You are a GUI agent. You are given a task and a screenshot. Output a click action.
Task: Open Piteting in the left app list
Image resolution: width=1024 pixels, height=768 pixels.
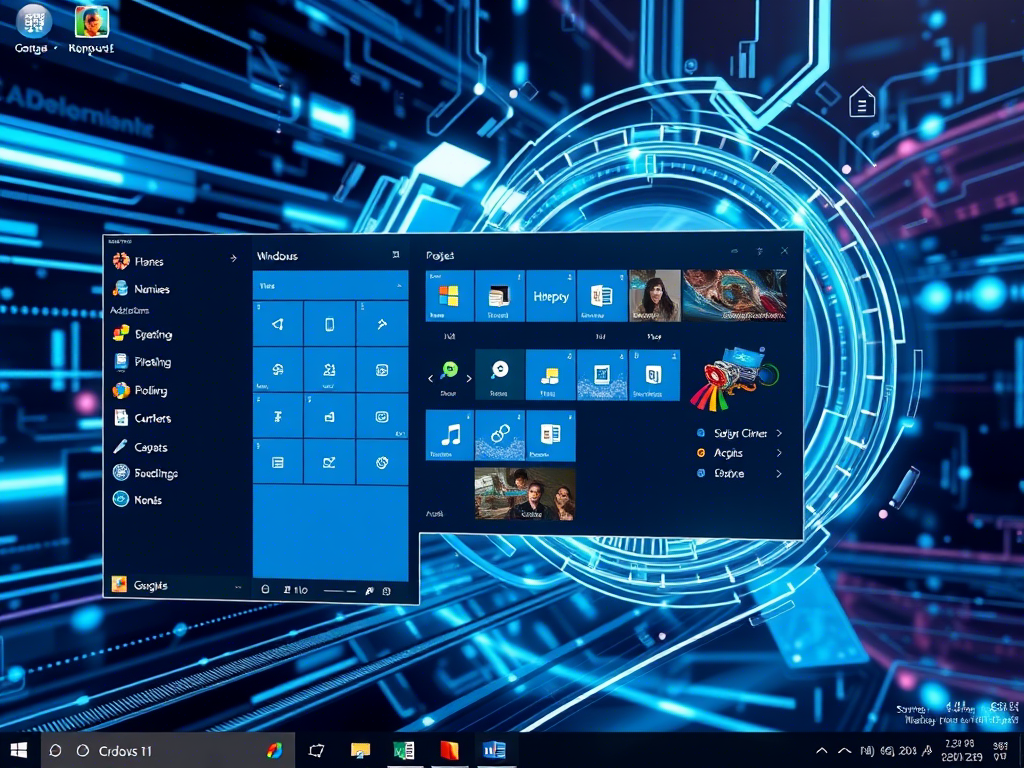click(x=152, y=362)
